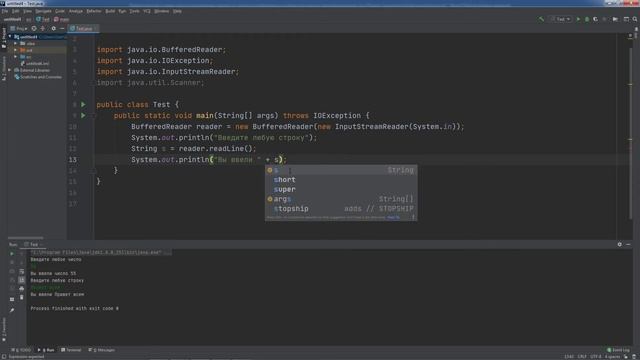This screenshot has width=640, height=360.
Task: Click the Debug bug icon in top toolbar
Action: [x=587, y=19]
